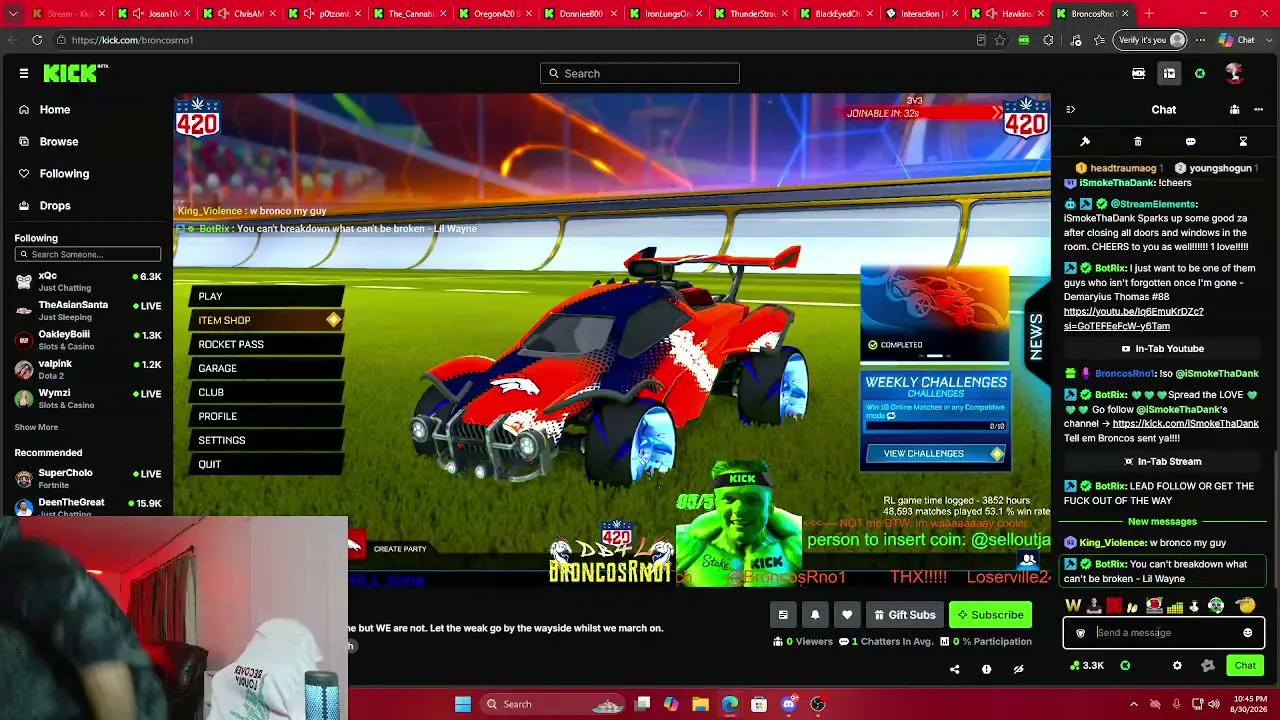Toggle stream notifications bell
Screen dimensions: 1280x720
tap(815, 615)
